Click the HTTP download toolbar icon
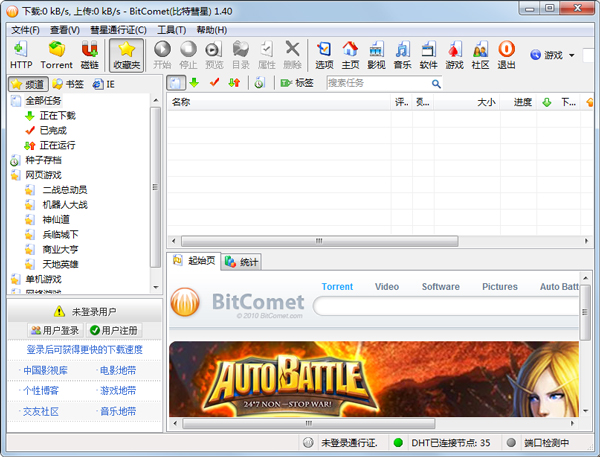This screenshot has width=600, height=457. pos(21,55)
